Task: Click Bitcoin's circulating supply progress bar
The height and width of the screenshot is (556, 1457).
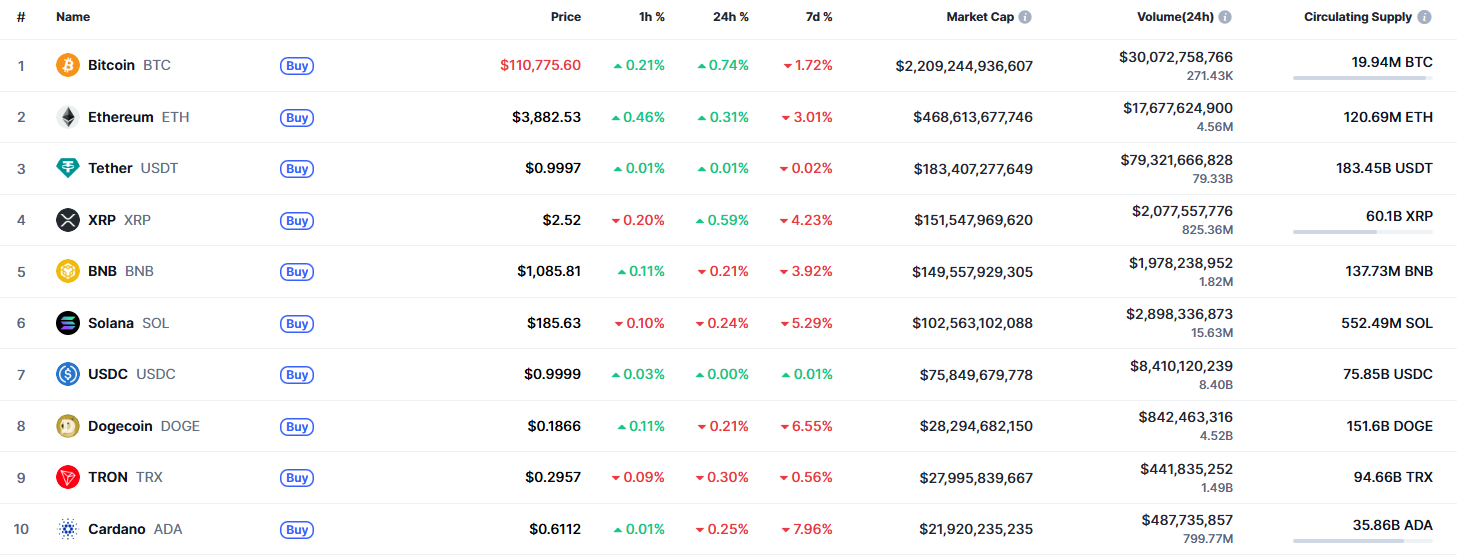Action: pos(1362,78)
